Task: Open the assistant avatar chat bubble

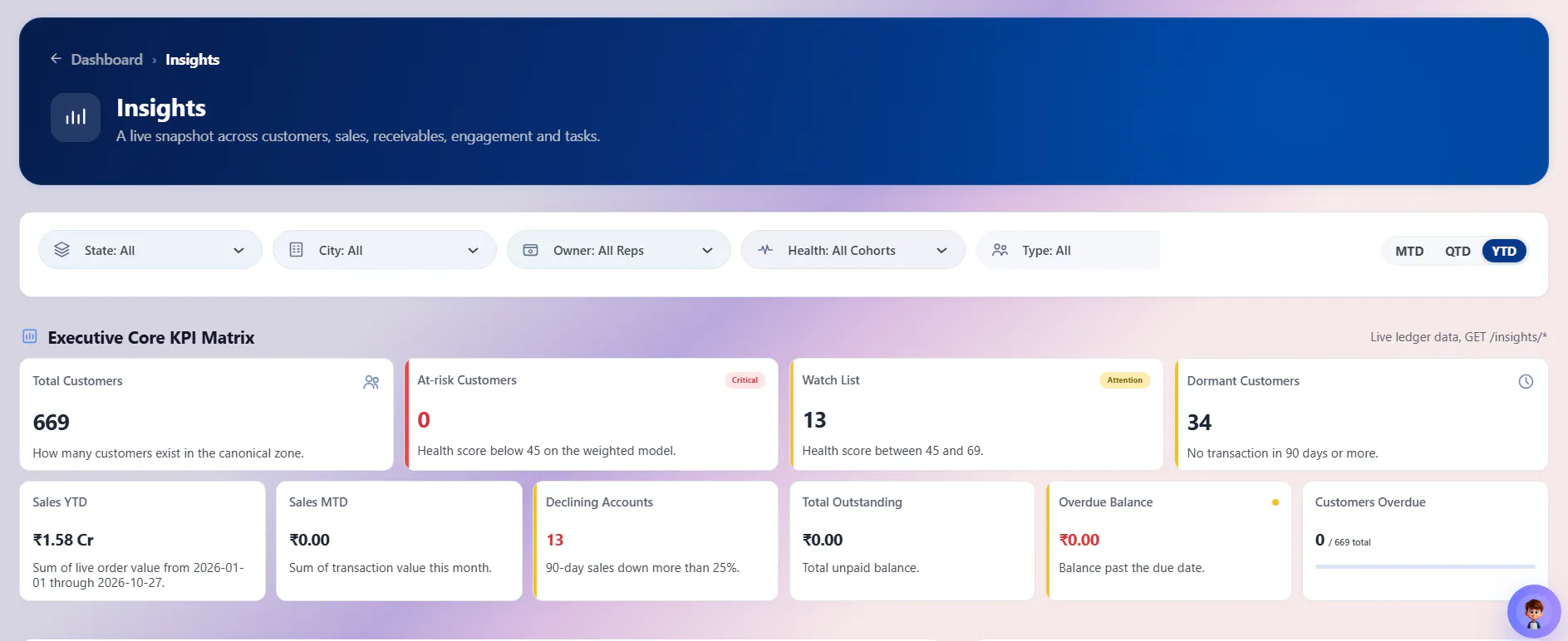Action: point(1534,612)
